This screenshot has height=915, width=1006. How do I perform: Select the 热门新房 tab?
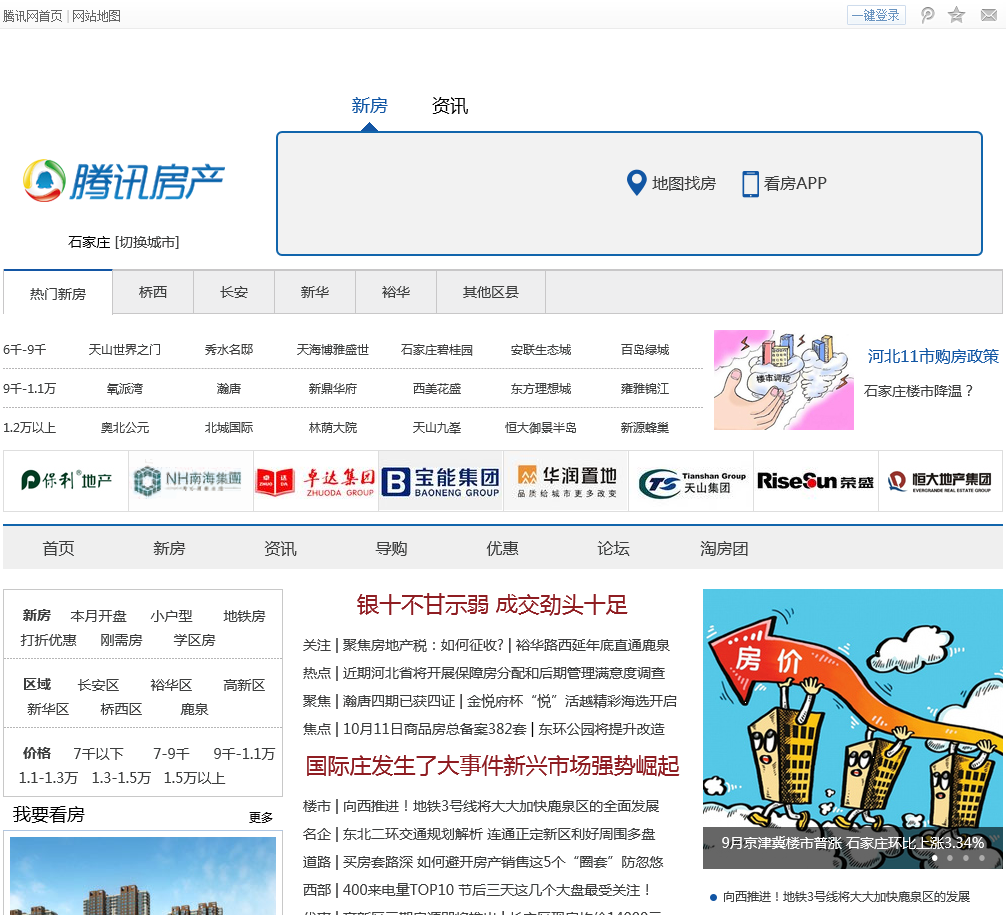click(x=58, y=293)
